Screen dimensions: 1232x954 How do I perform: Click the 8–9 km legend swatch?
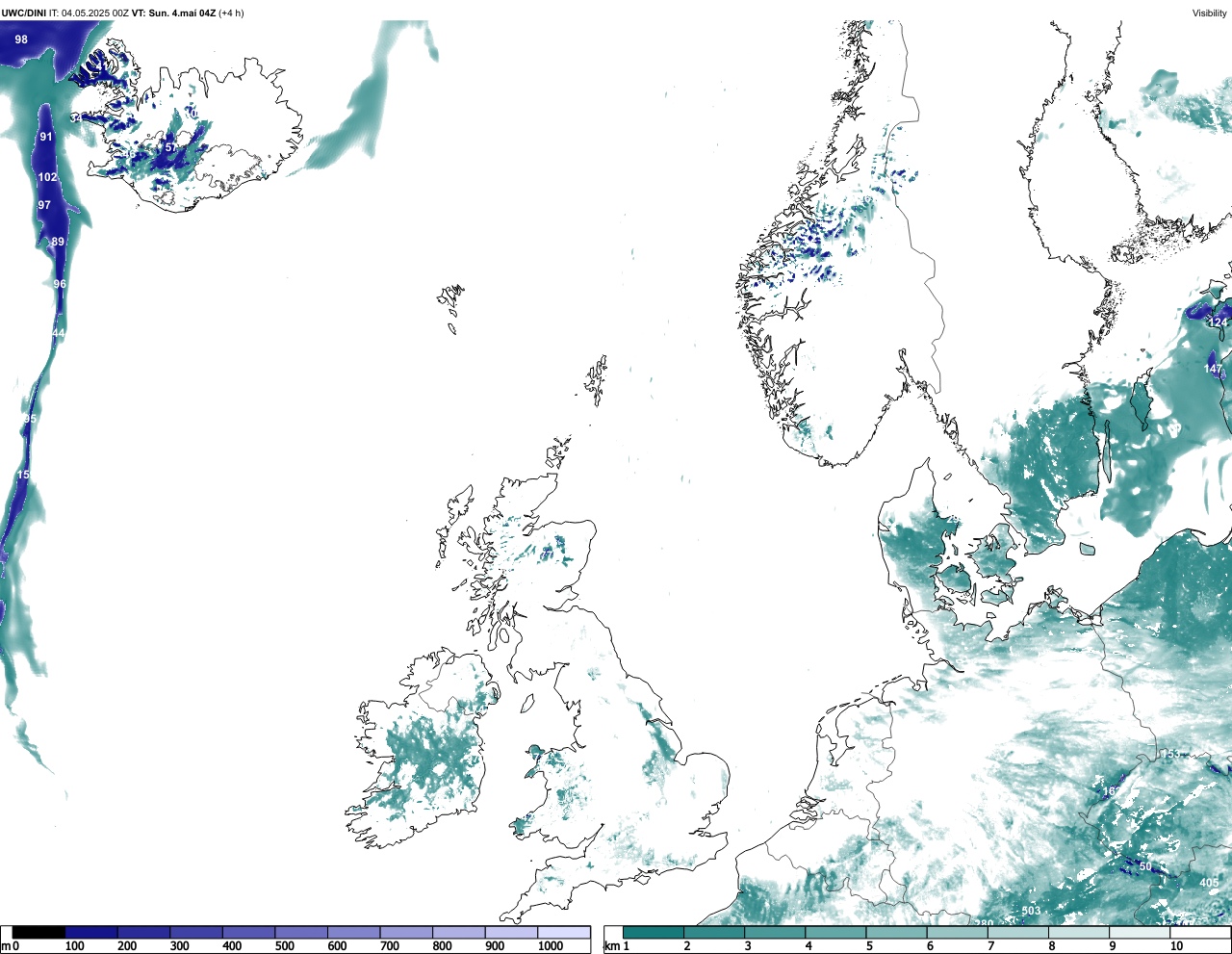(1078, 933)
